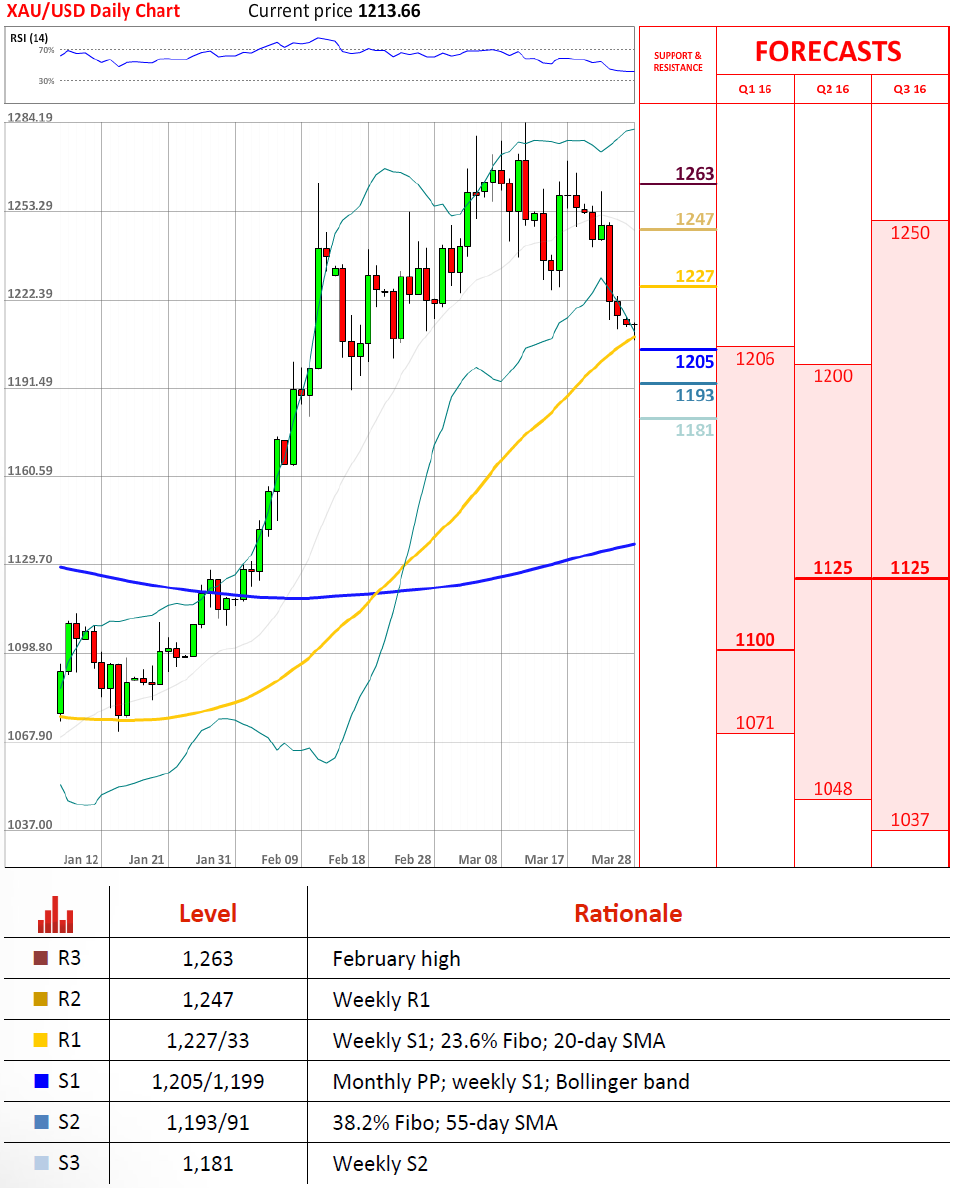
Task: Click the XAU/USD Daily Chart title
Action: (93, 11)
